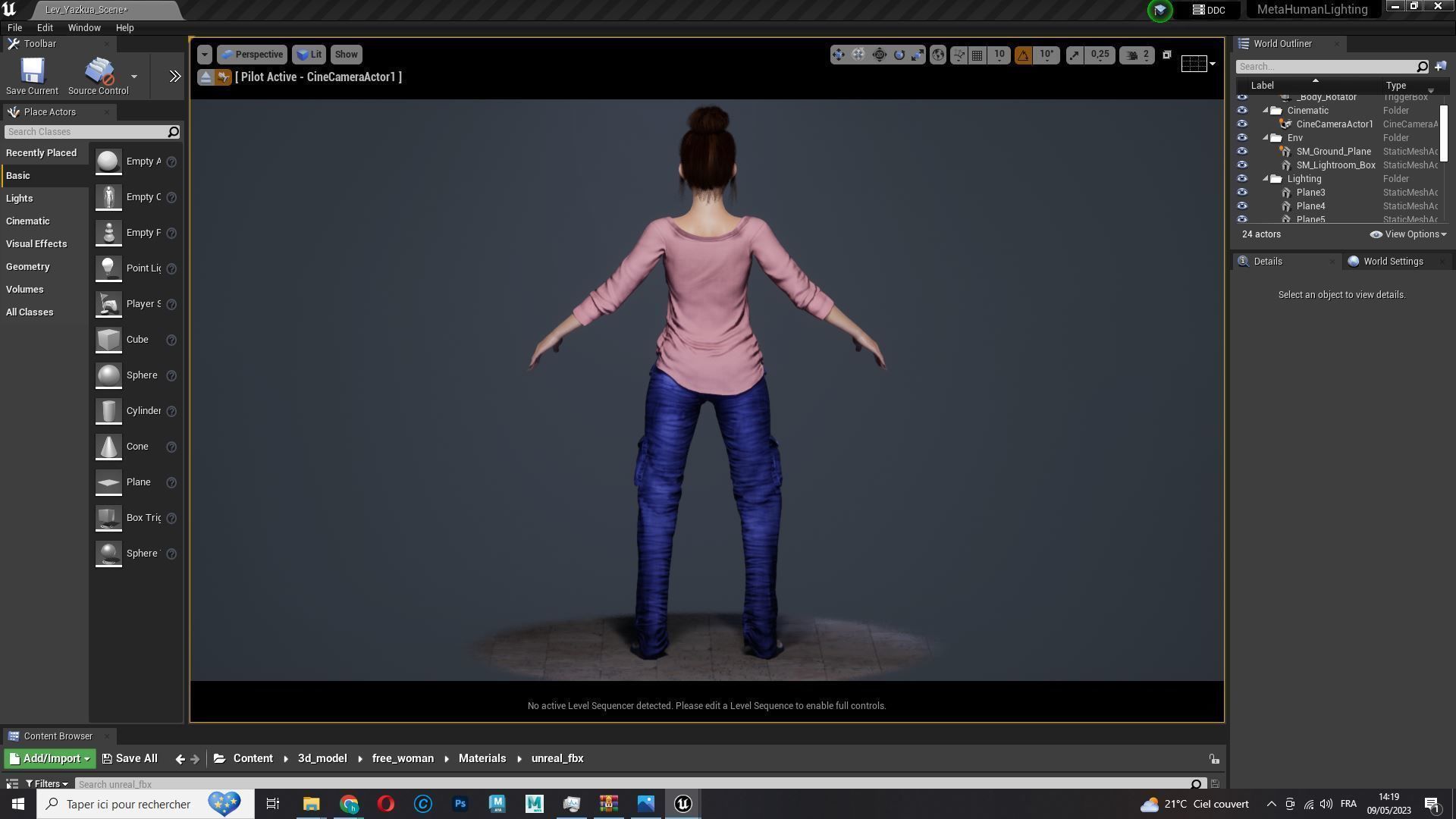Maximize or restore the viewport
Viewport: 1456px width, 819px height.
pyautogui.click(x=1167, y=55)
